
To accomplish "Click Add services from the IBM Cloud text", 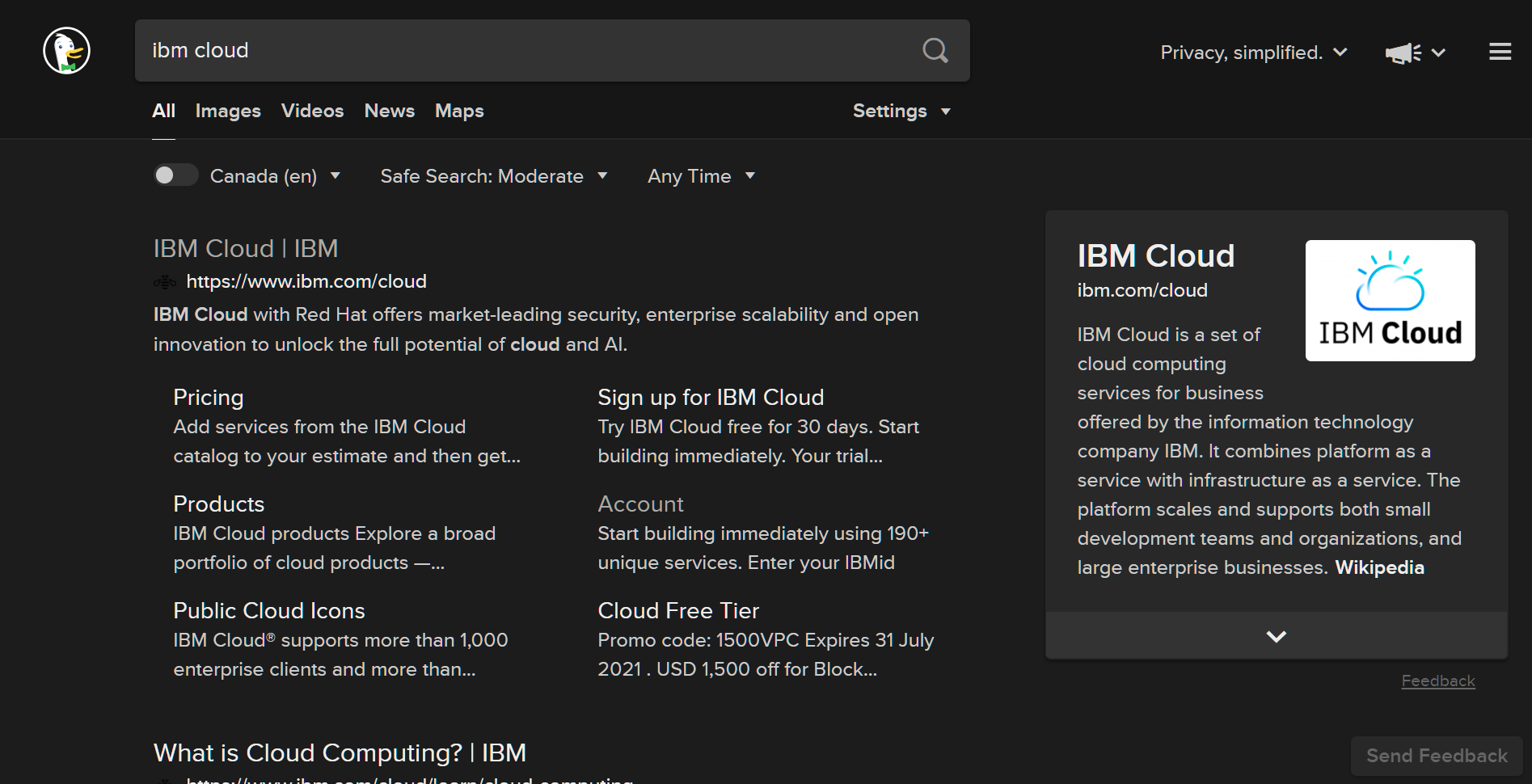I will (x=347, y=441).
